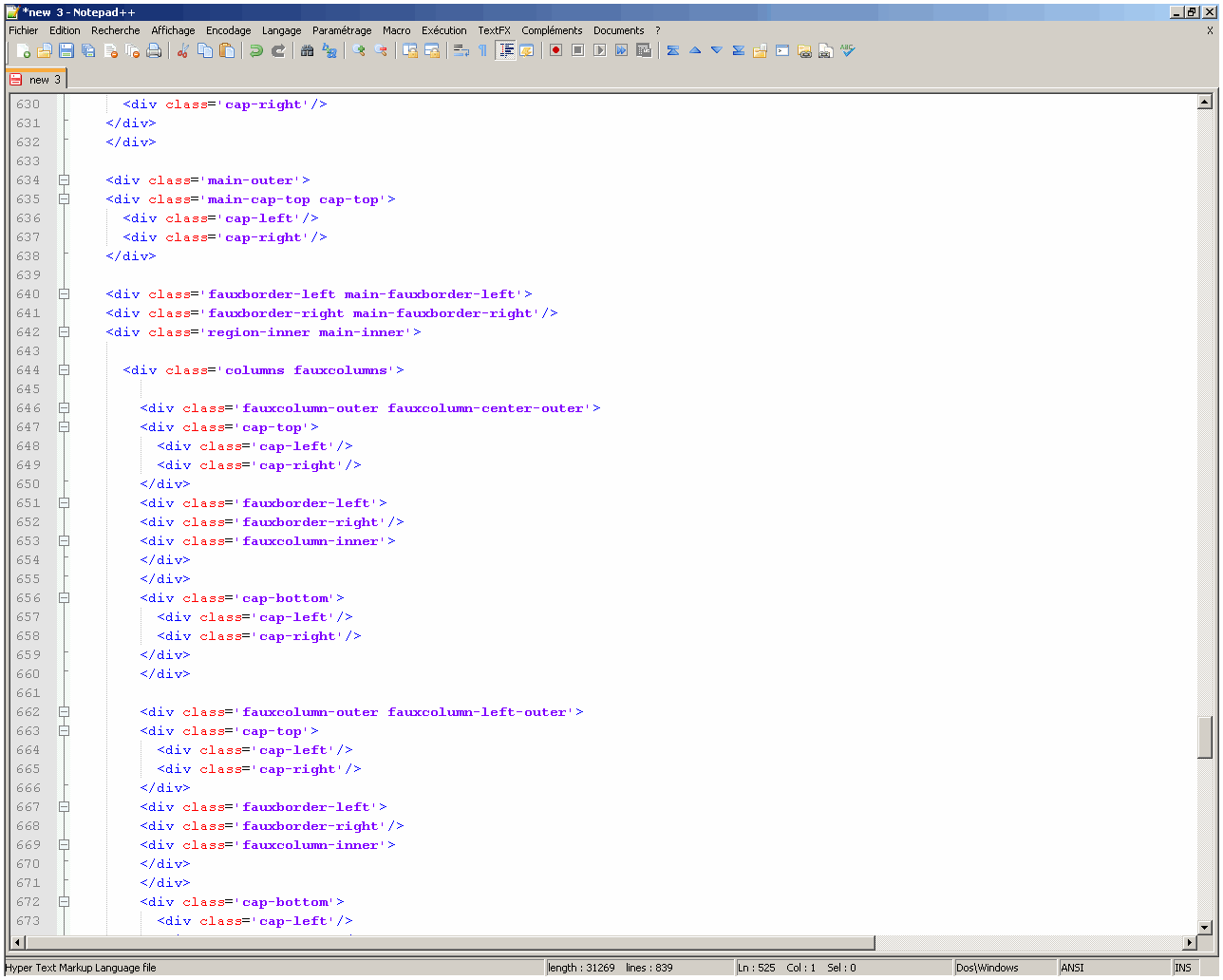Viewport: 1223px width, 980px height.
Task: Open the Edition menu
Action: click(65, 30)
